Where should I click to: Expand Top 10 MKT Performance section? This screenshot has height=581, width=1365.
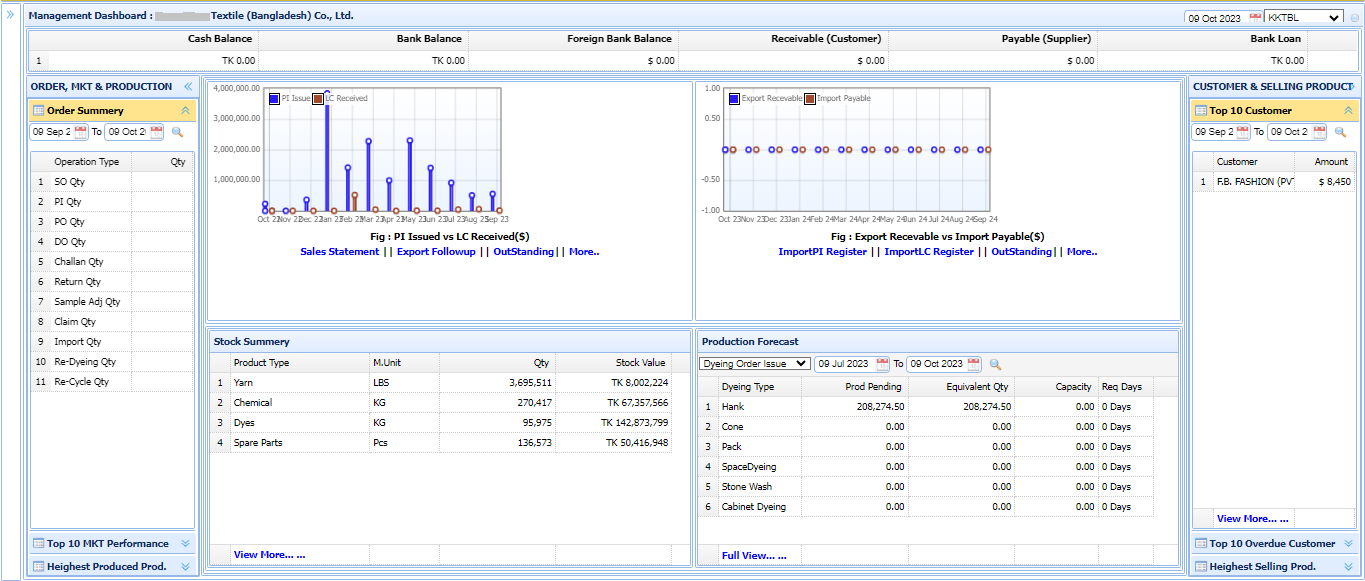pos(185,544)
